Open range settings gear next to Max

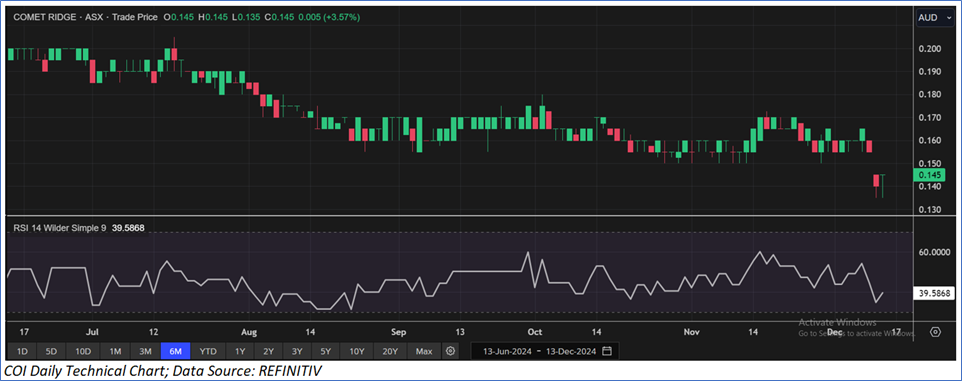tap(451, 352)
